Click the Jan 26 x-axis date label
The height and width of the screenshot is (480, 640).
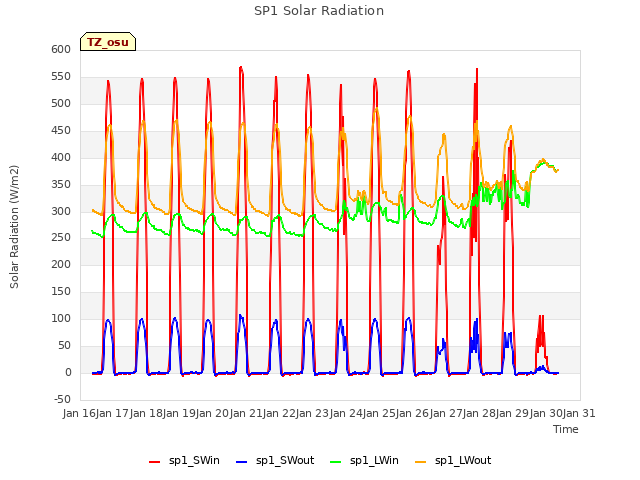coord(413,413)
